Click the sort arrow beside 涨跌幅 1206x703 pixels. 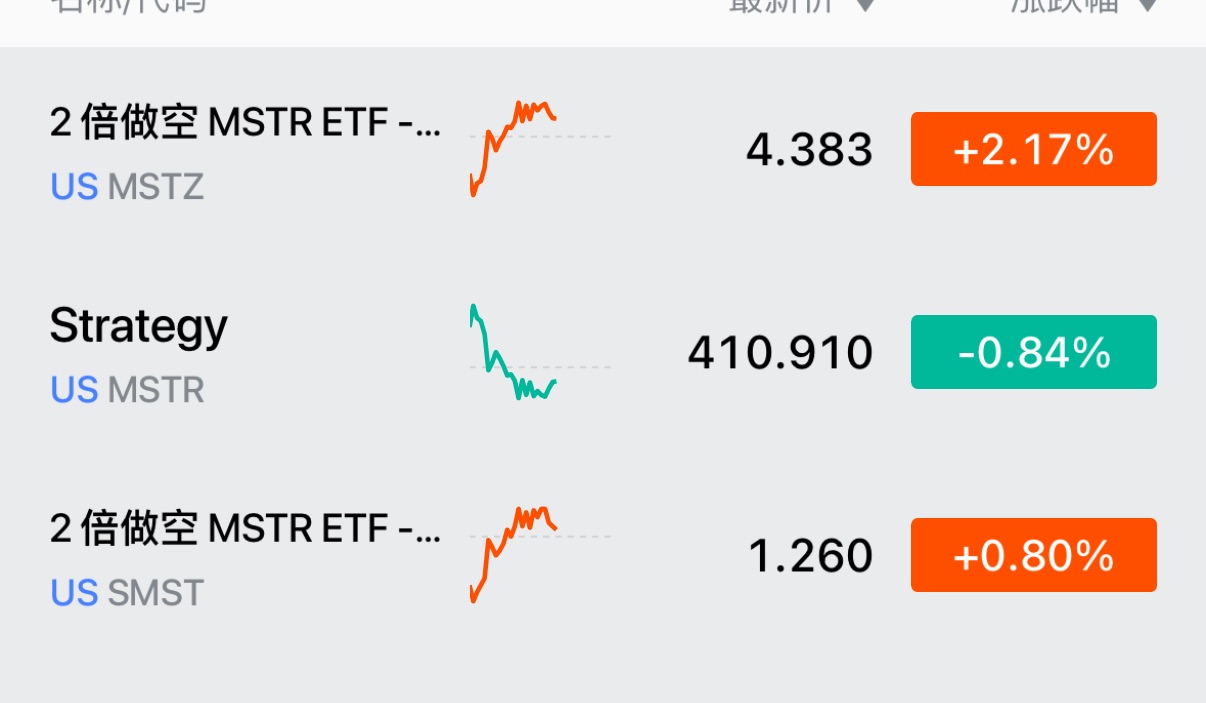coord(1148,5)
